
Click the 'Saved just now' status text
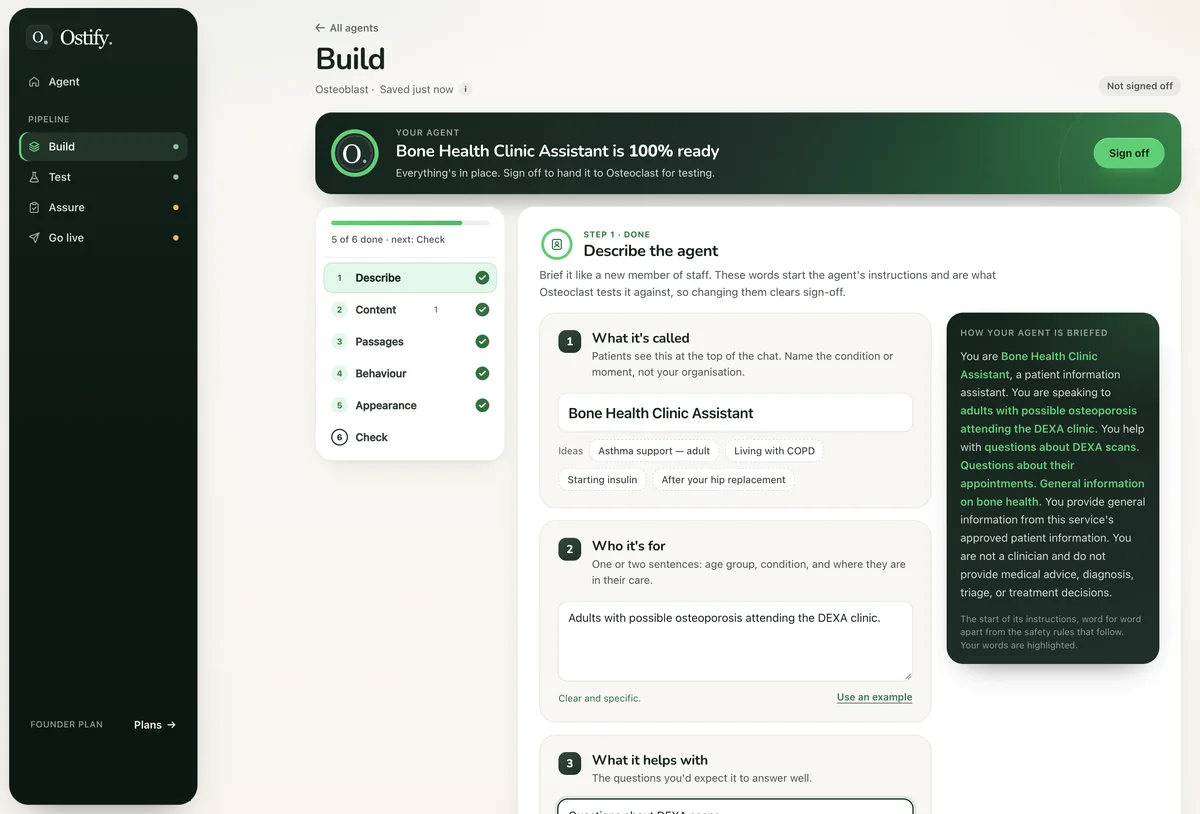(x=416, y=89)
